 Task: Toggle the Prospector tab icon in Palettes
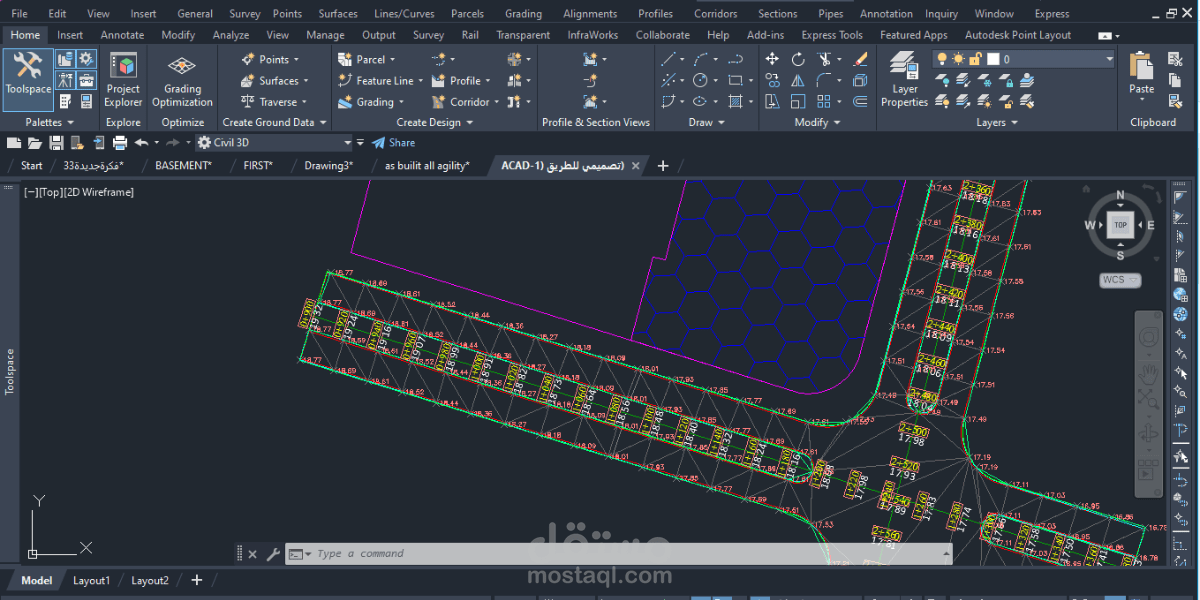point(65,59)
